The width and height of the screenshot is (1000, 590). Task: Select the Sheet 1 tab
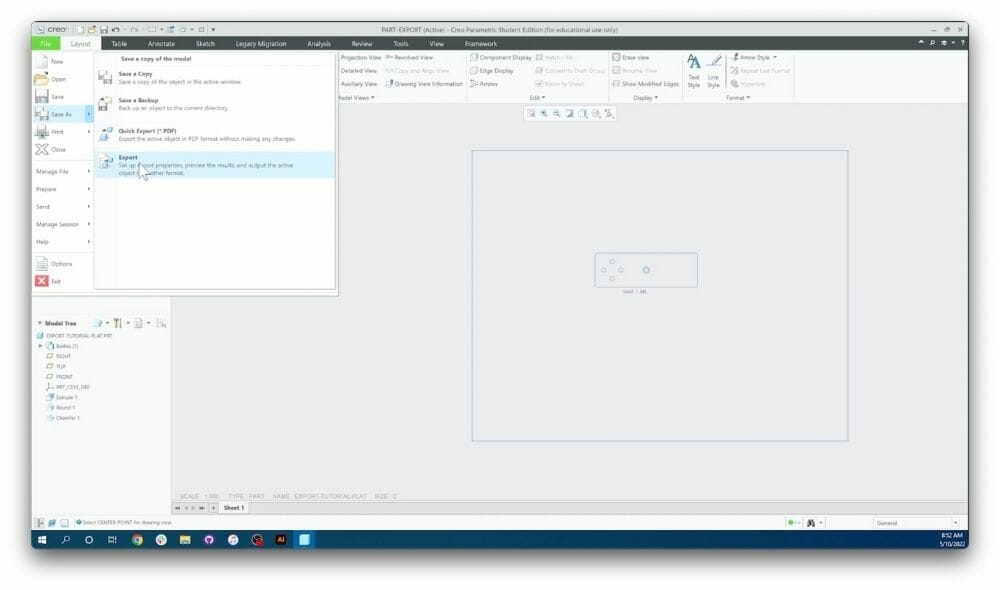coord(232,507)
